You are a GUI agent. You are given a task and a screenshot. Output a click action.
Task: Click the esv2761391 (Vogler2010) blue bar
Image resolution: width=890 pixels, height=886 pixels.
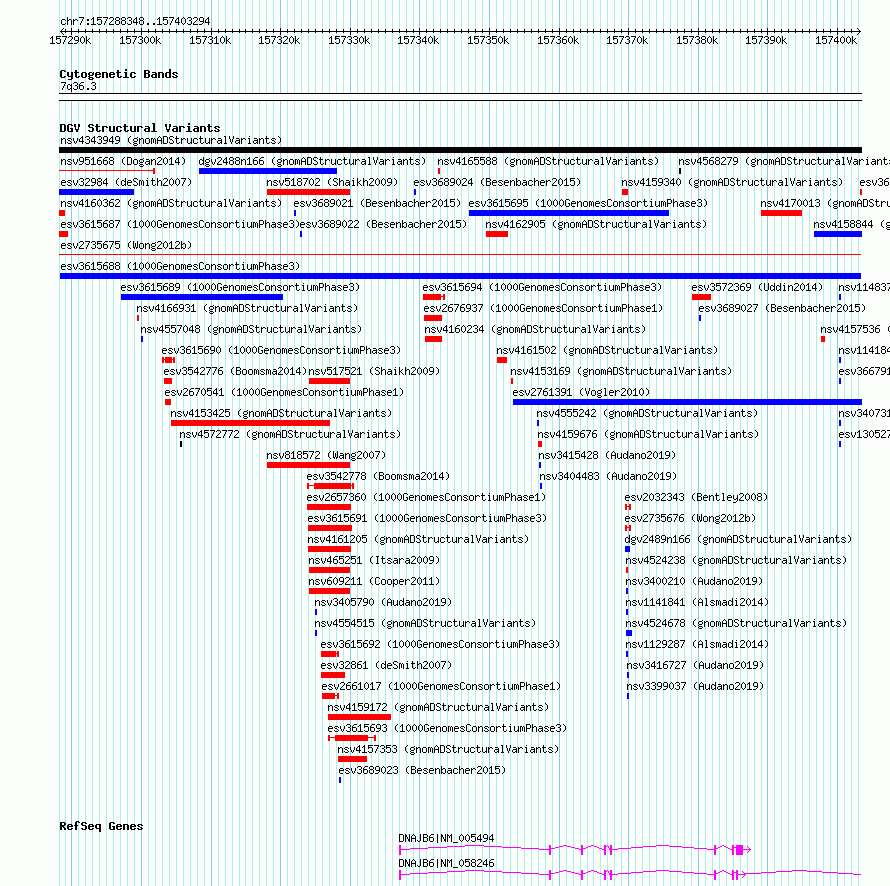click(687, 402)
